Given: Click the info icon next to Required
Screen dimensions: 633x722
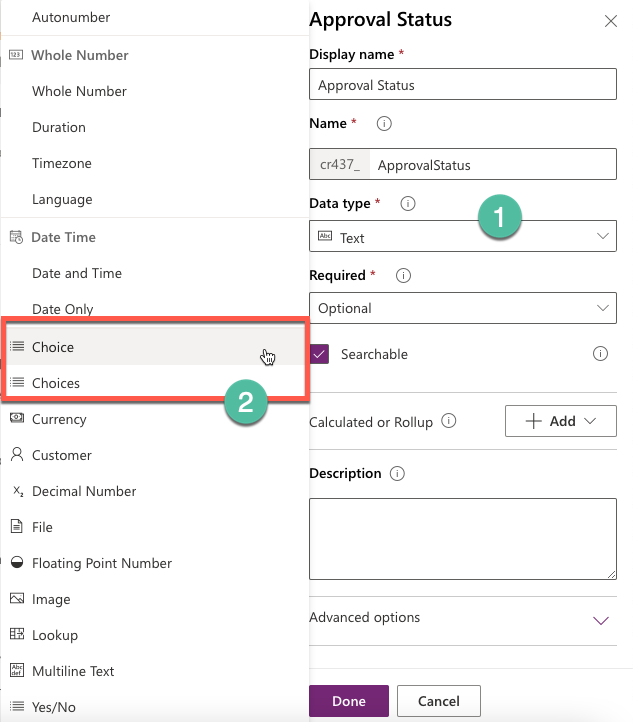Looking at the screenshot, I should click(403, 275).
